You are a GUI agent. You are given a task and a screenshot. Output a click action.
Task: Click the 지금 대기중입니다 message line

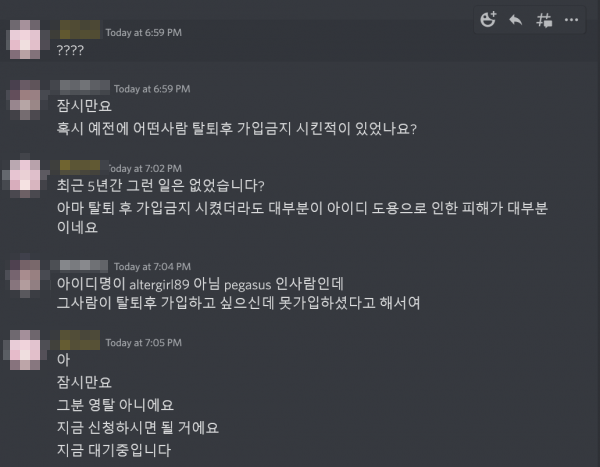[x=114, y=450]
